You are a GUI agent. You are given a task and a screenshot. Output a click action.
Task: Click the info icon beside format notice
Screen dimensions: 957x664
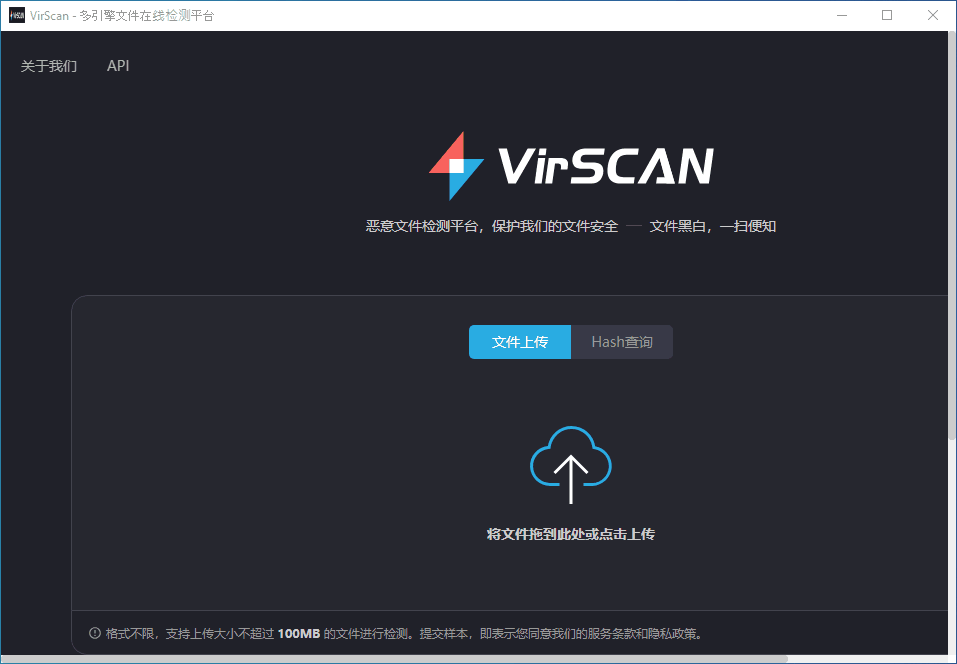pos(95,633)
